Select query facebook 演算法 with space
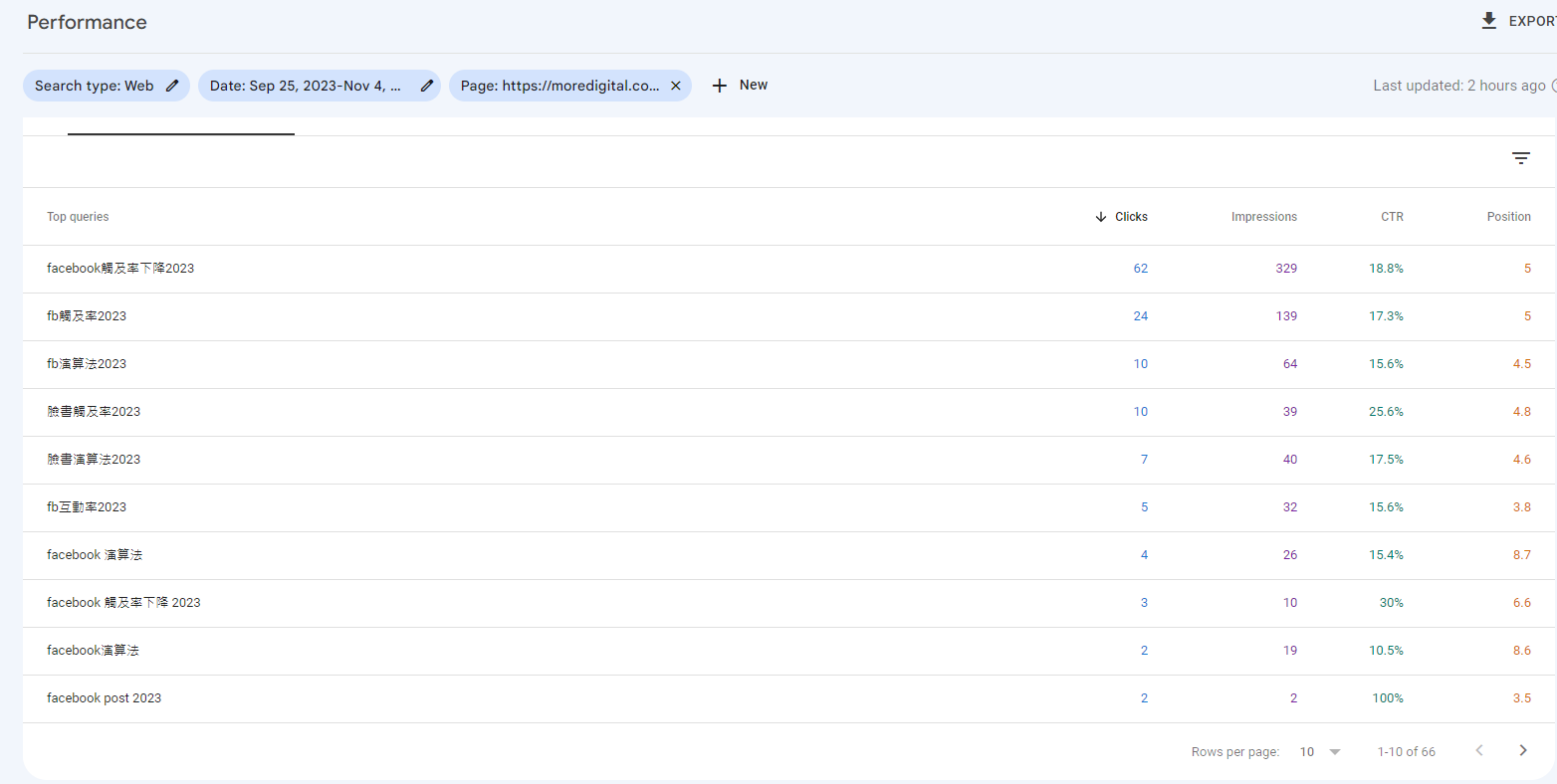Screen dimensions: 1557x784 [95, 555]
